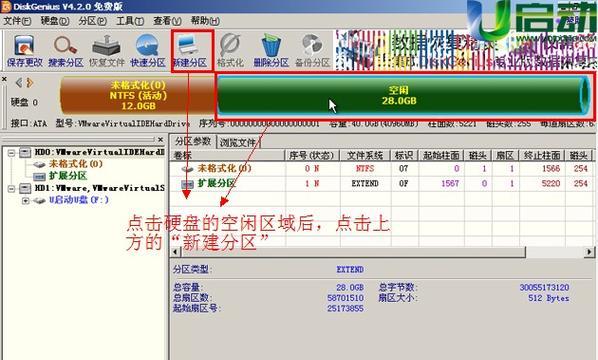Image resolution: width=598 pixels, height=360 pixels.
Task: Collapse the HD0 VMware disk tree node
Action: click(x=11, y=153)
